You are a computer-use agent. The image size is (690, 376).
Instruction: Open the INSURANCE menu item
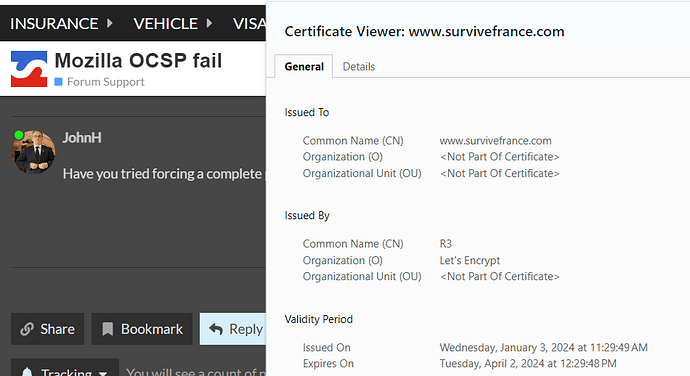point(54,23)
